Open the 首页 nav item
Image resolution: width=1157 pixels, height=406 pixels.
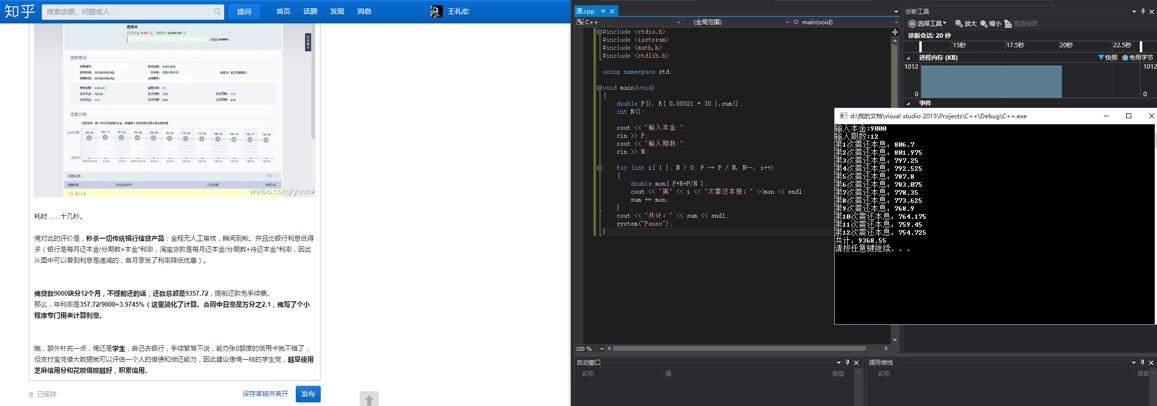[x=283, y=12]
